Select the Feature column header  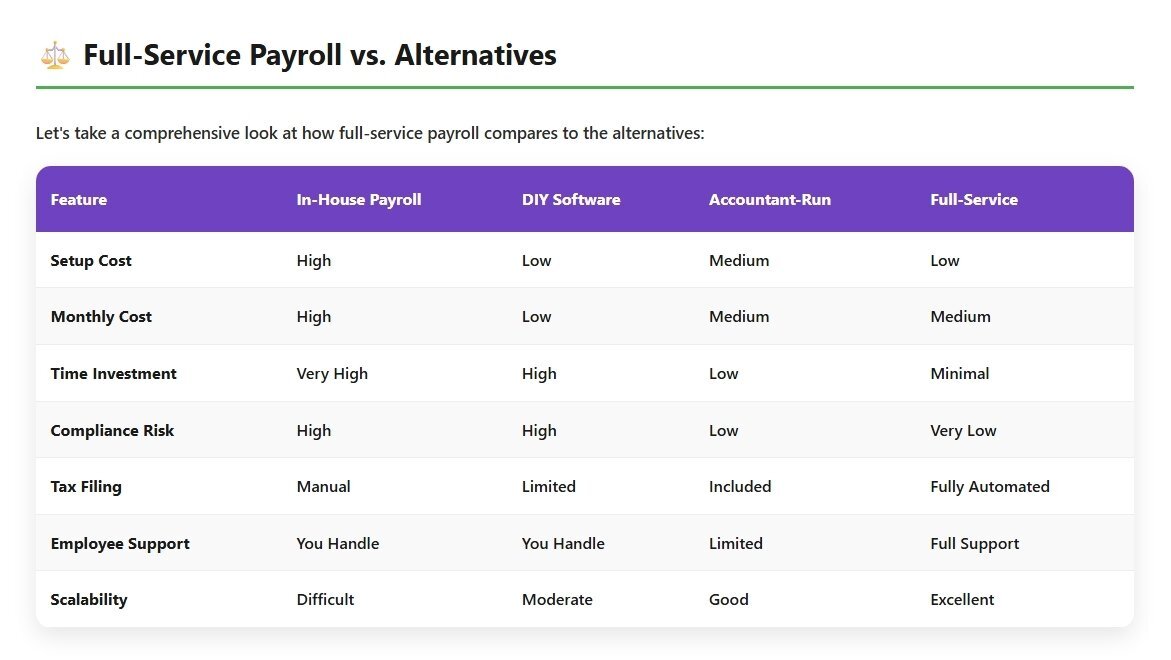click(78, 199)
